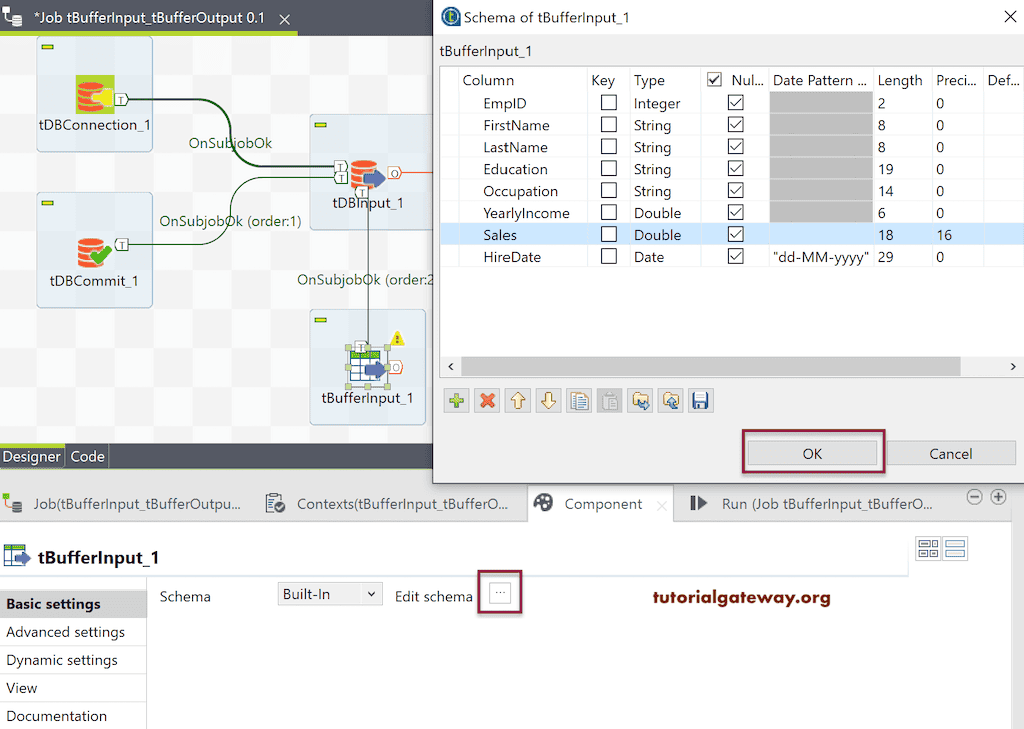Click the schema table scroll left arrow

tap(451, 366)
